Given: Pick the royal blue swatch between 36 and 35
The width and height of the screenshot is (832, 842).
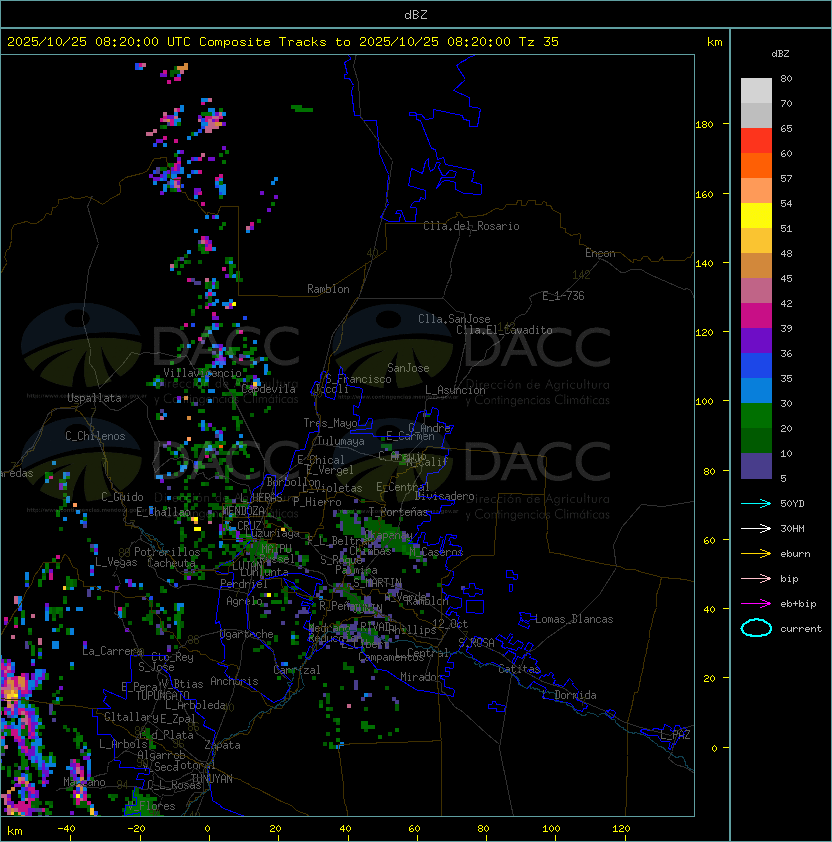Looking at the screenshot, I should [x=756, y=366].
